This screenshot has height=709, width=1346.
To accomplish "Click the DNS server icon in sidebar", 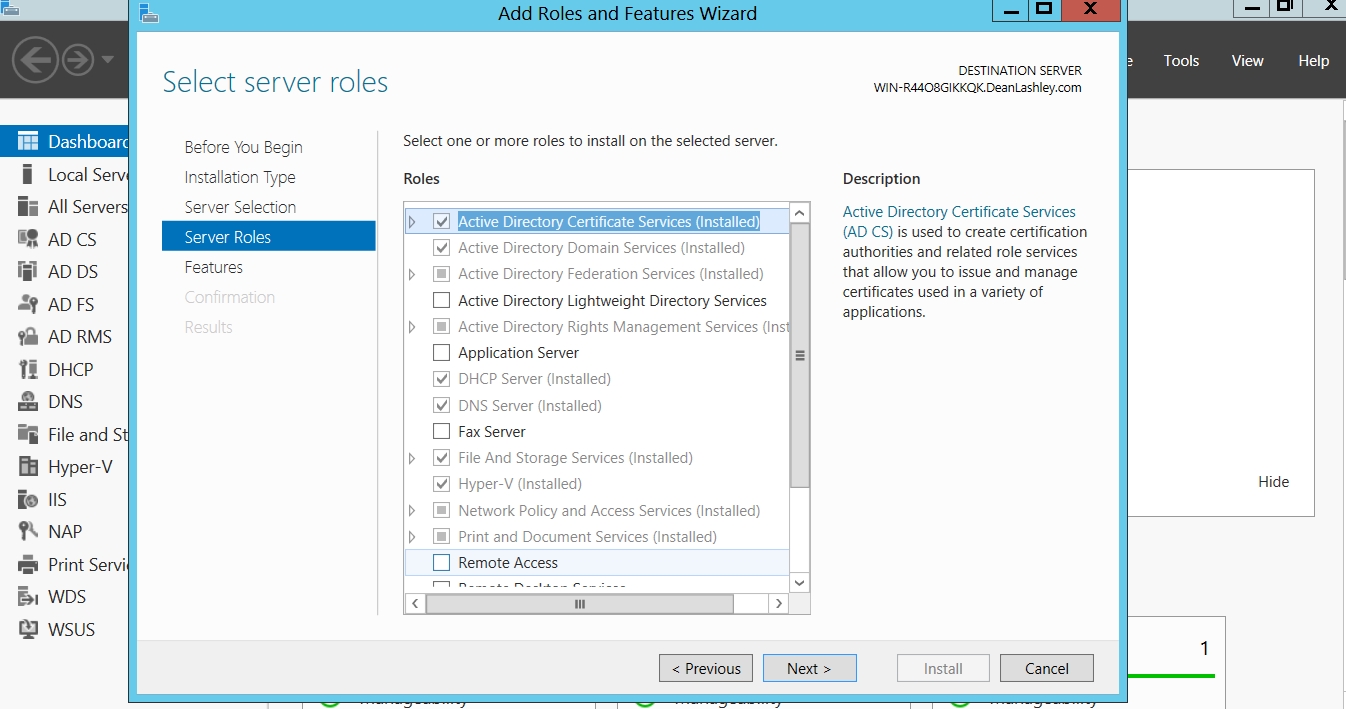I will (28, 402).
